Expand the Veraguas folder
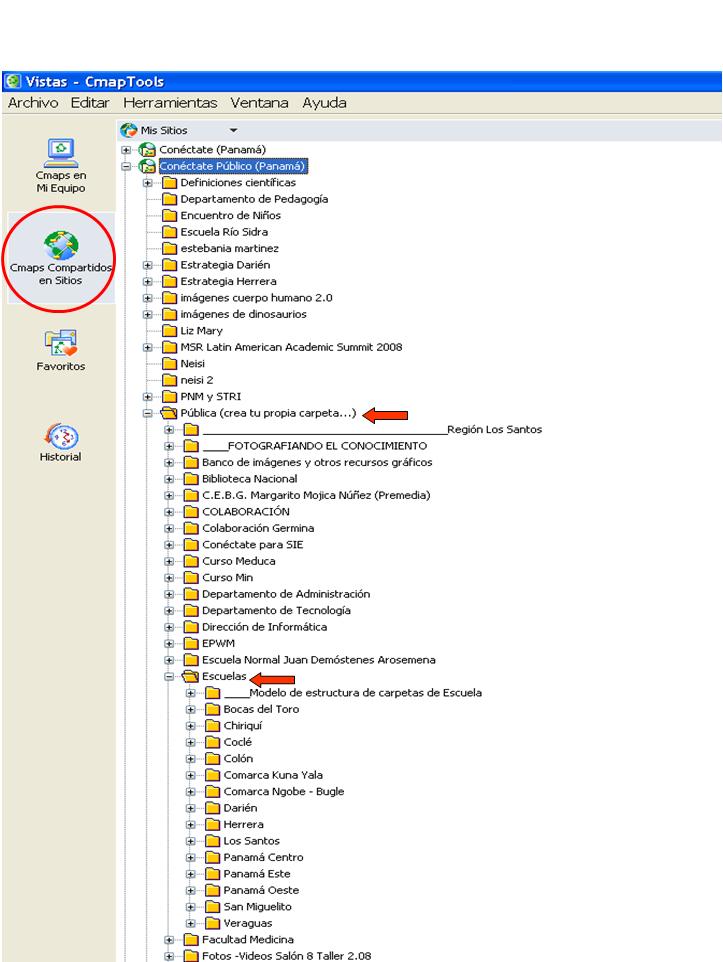 tap(191, 923)
